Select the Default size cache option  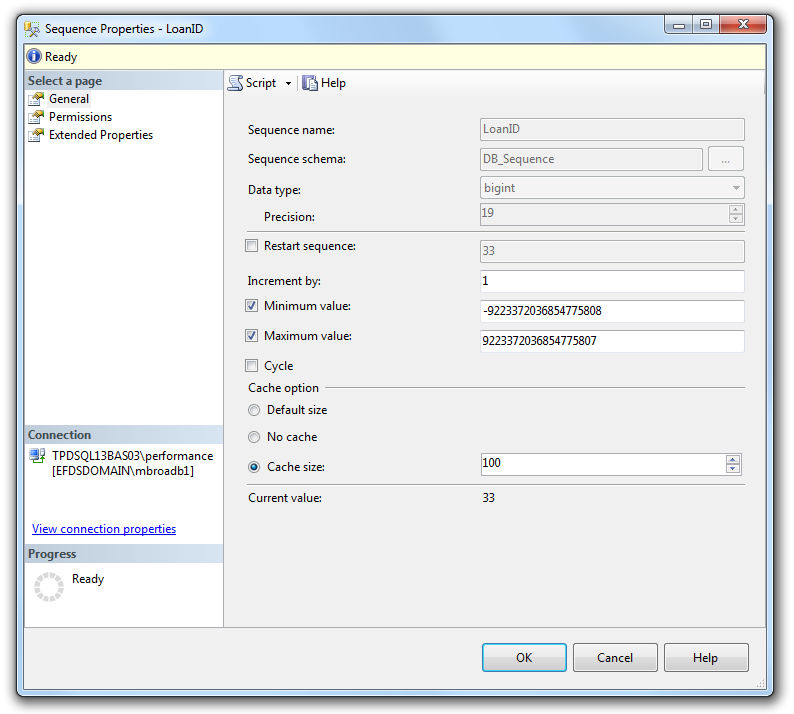[254, 410]
